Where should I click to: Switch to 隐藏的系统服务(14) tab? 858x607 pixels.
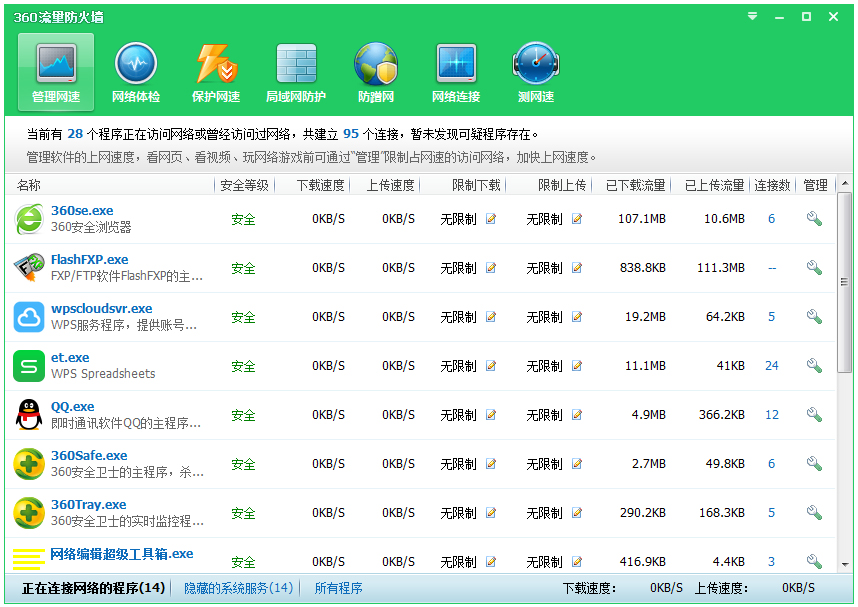click(x=238, y=588)
